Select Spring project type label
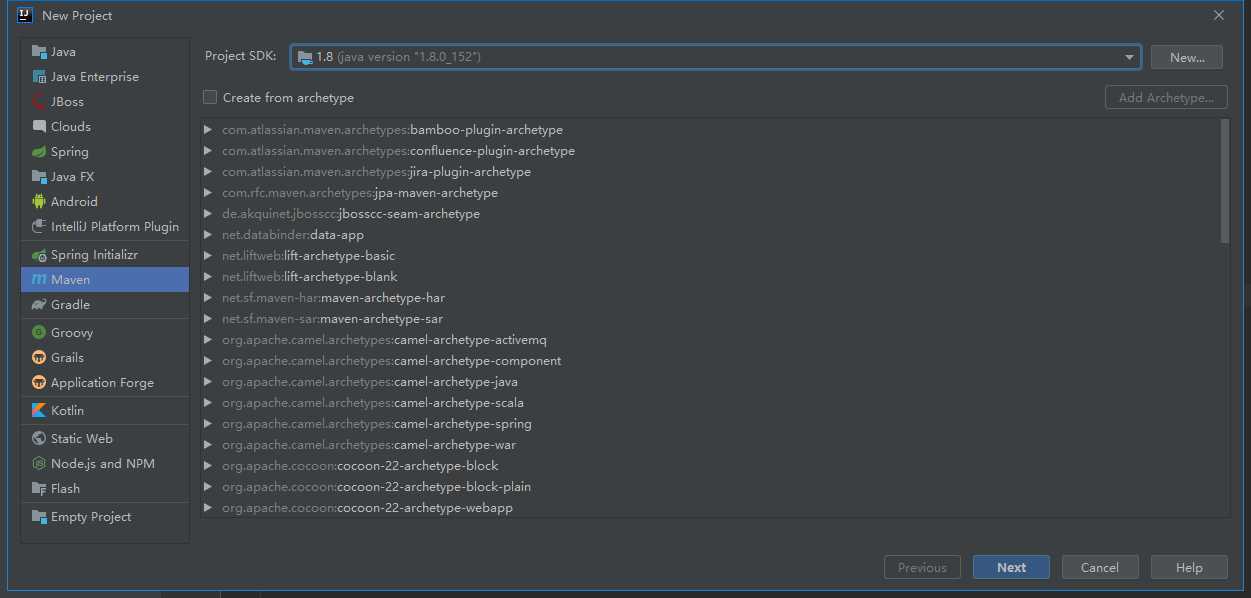 coord(70,152)
